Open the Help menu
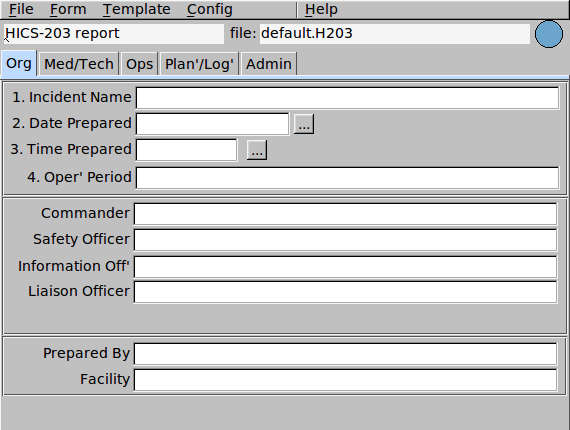This screenshot has width=570, height=430. pyautogui.click(x=321, y=9)
